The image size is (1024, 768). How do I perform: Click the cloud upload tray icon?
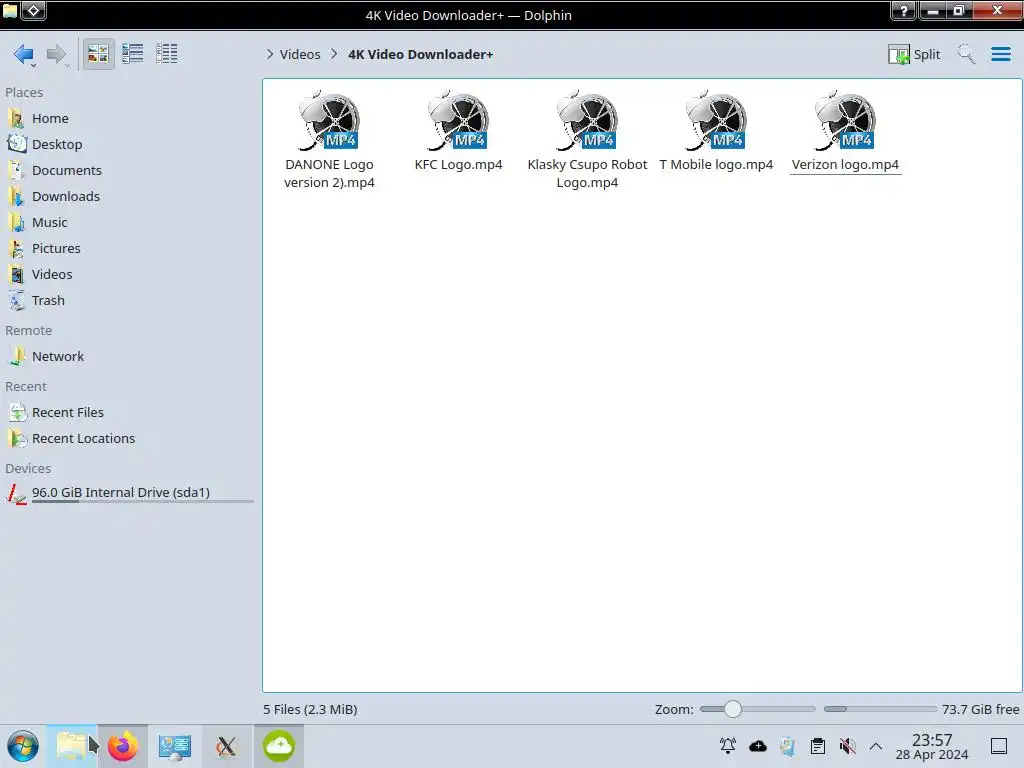pos(758,746)
